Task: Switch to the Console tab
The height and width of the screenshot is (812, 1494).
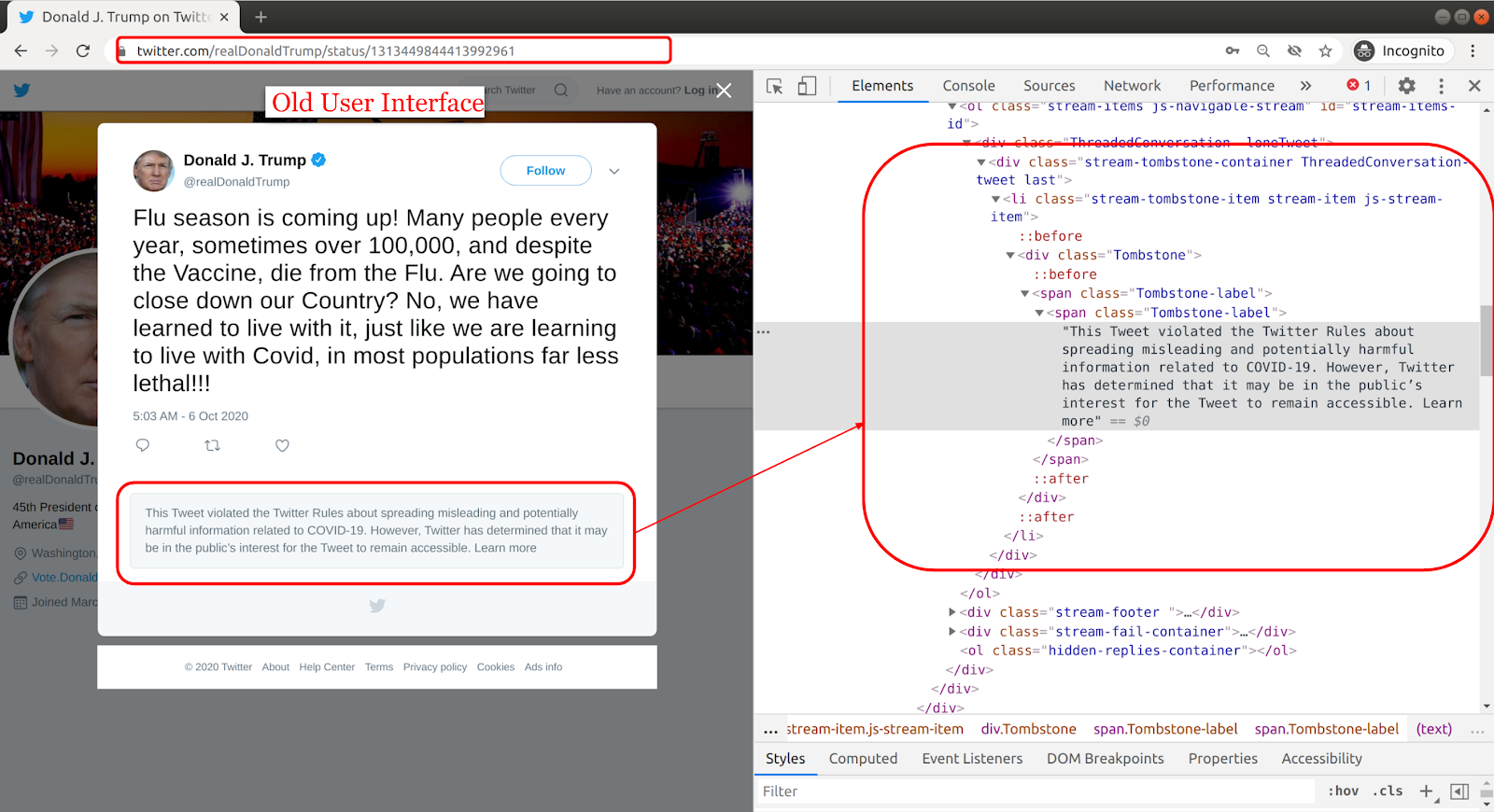Action: click(968, 86)
